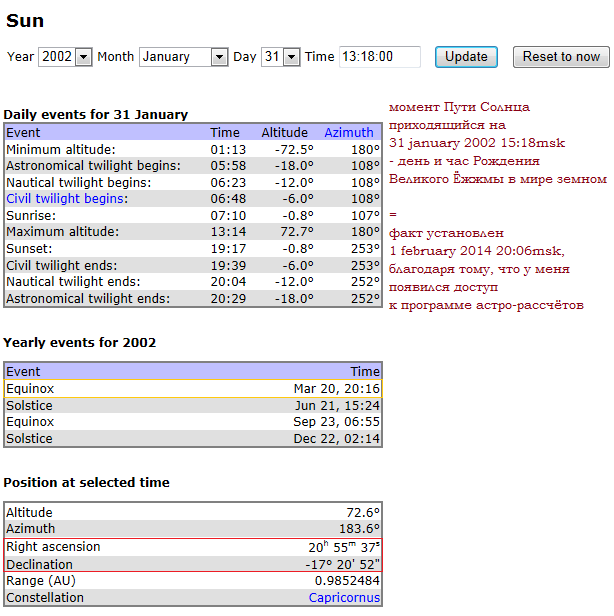Click the Range (AU) value 0.9852484

click(347, 581)
